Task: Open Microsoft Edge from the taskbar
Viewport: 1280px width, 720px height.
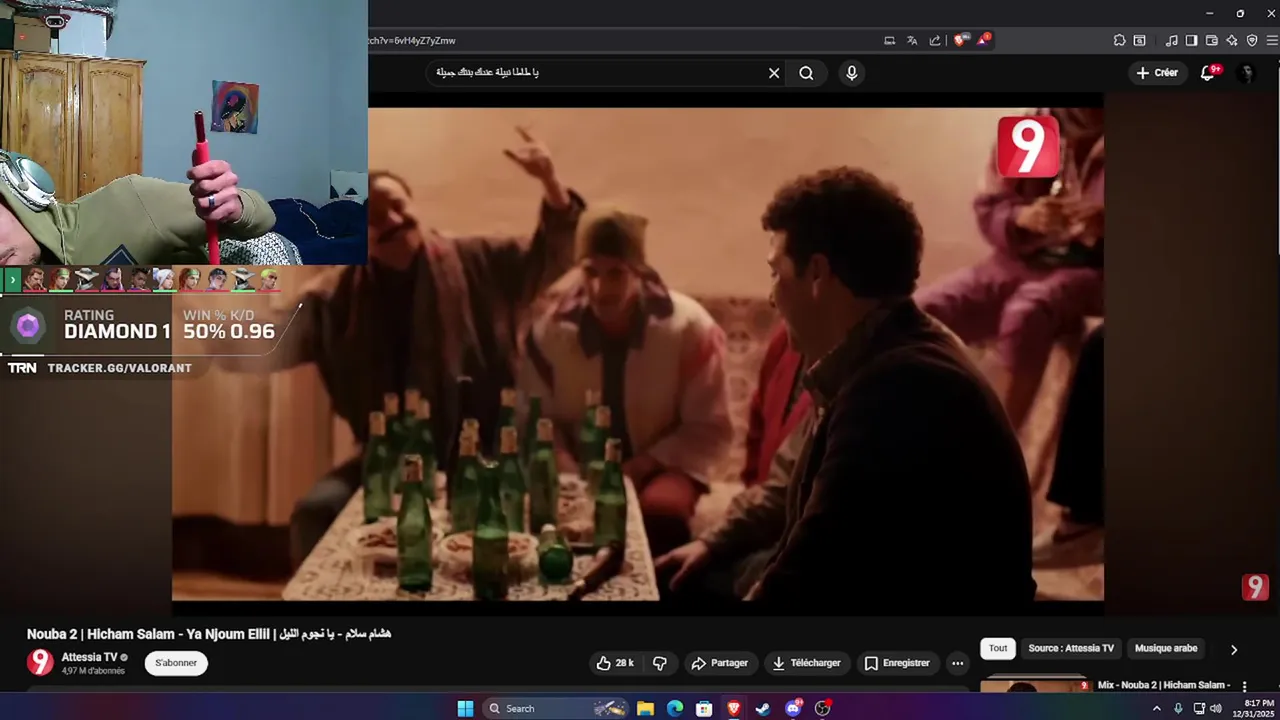Action: [675, 708]
